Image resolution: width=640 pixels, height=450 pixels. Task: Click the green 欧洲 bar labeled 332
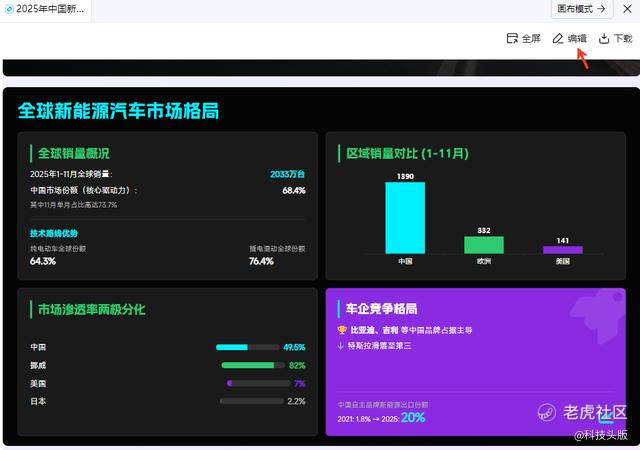point(484,245)
